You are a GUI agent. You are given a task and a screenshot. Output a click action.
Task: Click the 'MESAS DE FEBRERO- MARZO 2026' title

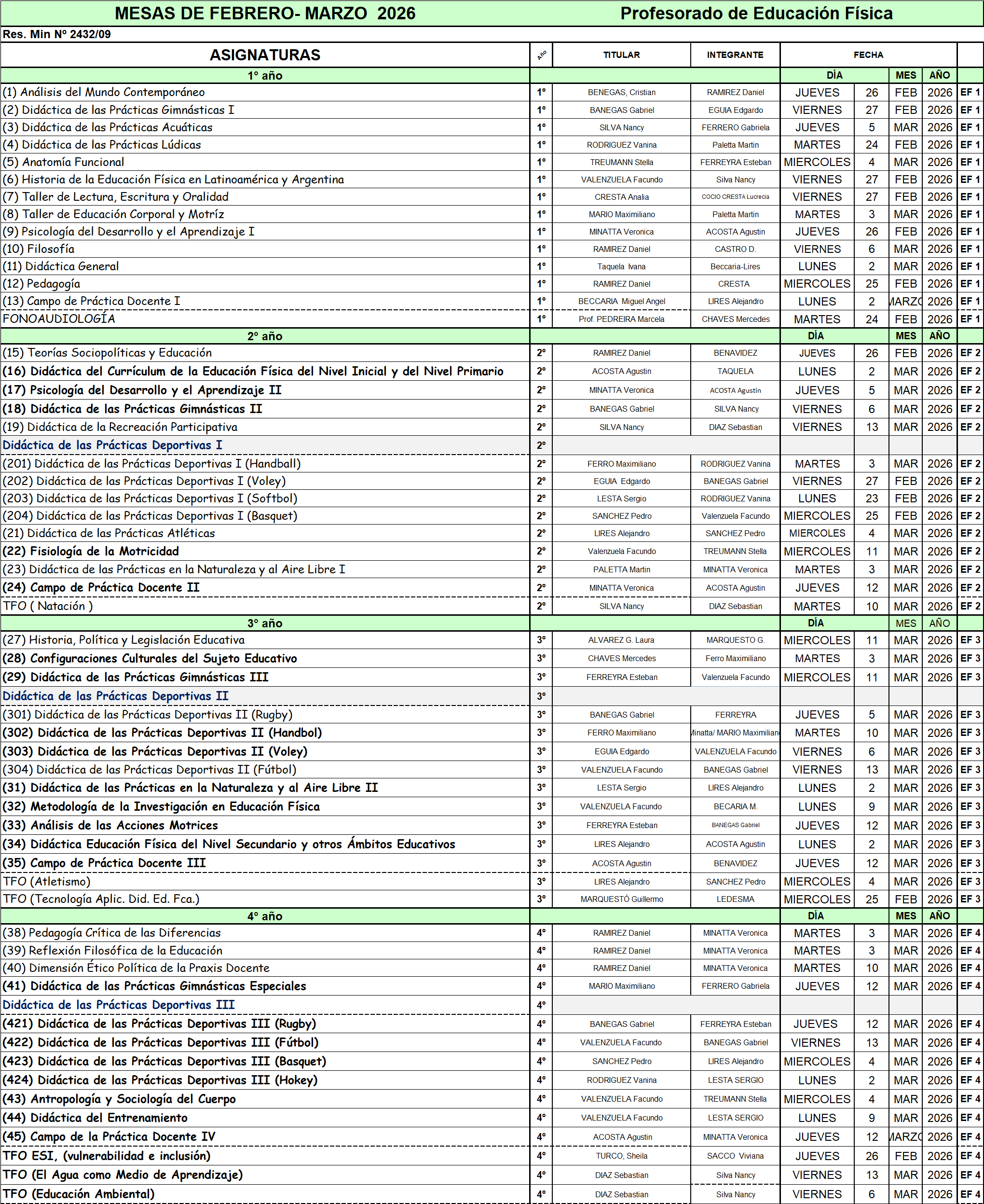tap(265, 14)
